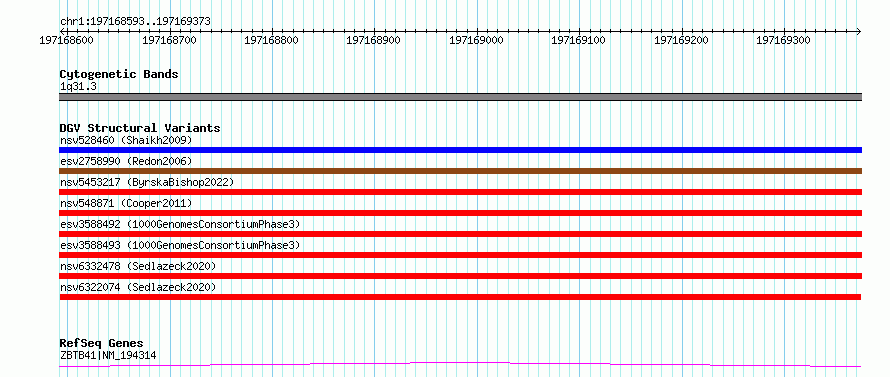The image size is (890, 377).
Task: Click the brown esv2758990 variant bar
Action: click(460, 171)
